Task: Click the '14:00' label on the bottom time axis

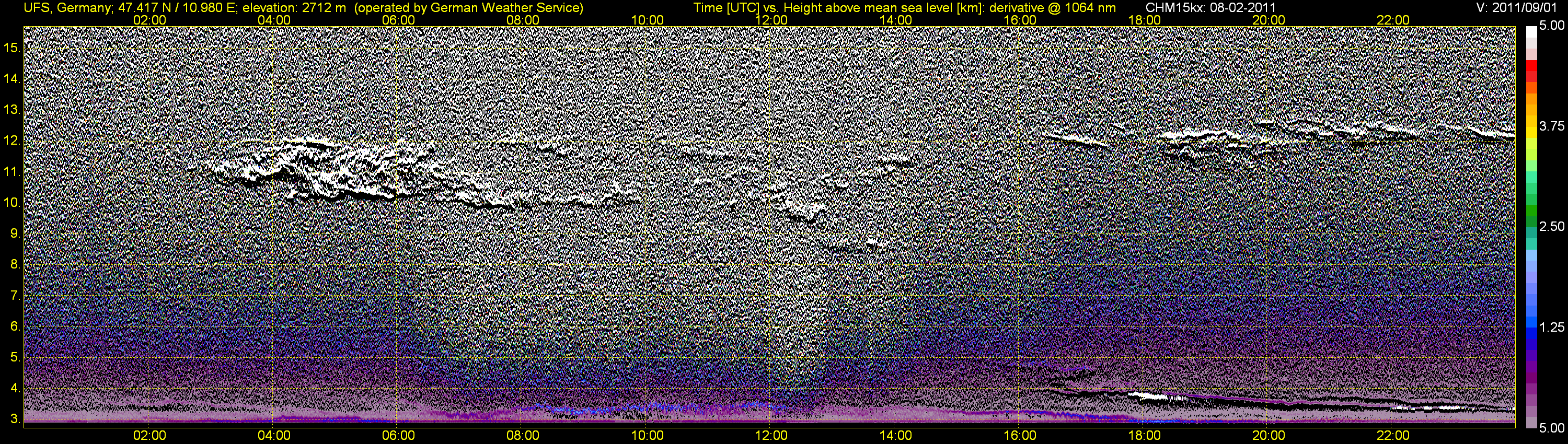Action: pos(896,436)
